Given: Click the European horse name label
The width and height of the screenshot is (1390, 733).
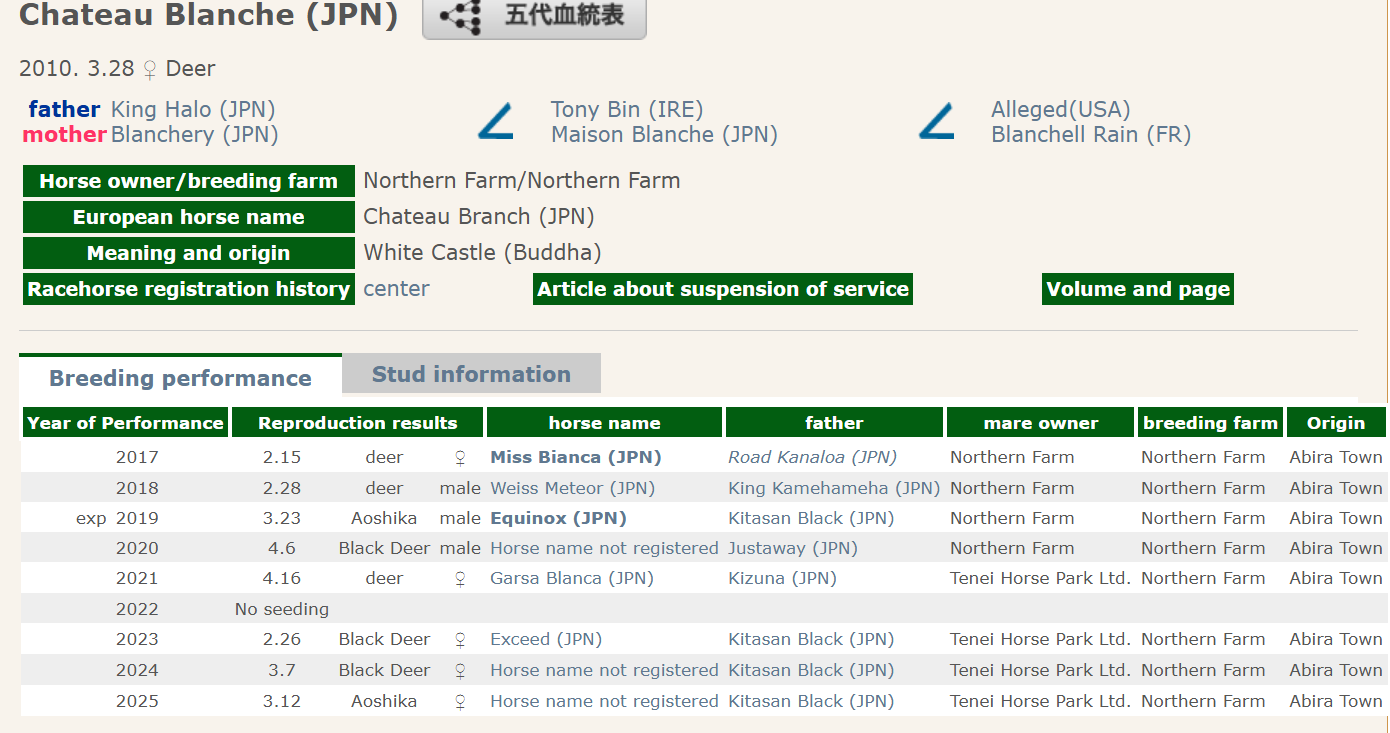Looking at the screenshot, I should pyautogui.click(x=188, y=217).
